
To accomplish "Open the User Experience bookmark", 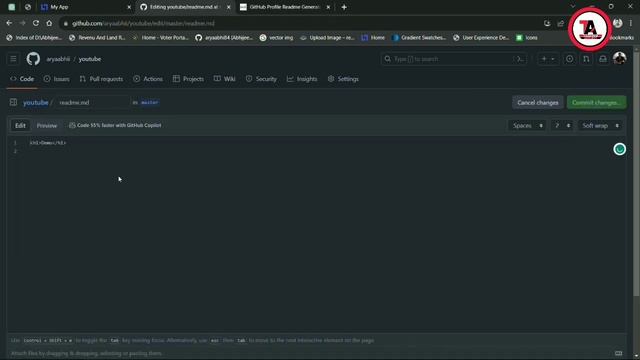I will click(481, 38).
